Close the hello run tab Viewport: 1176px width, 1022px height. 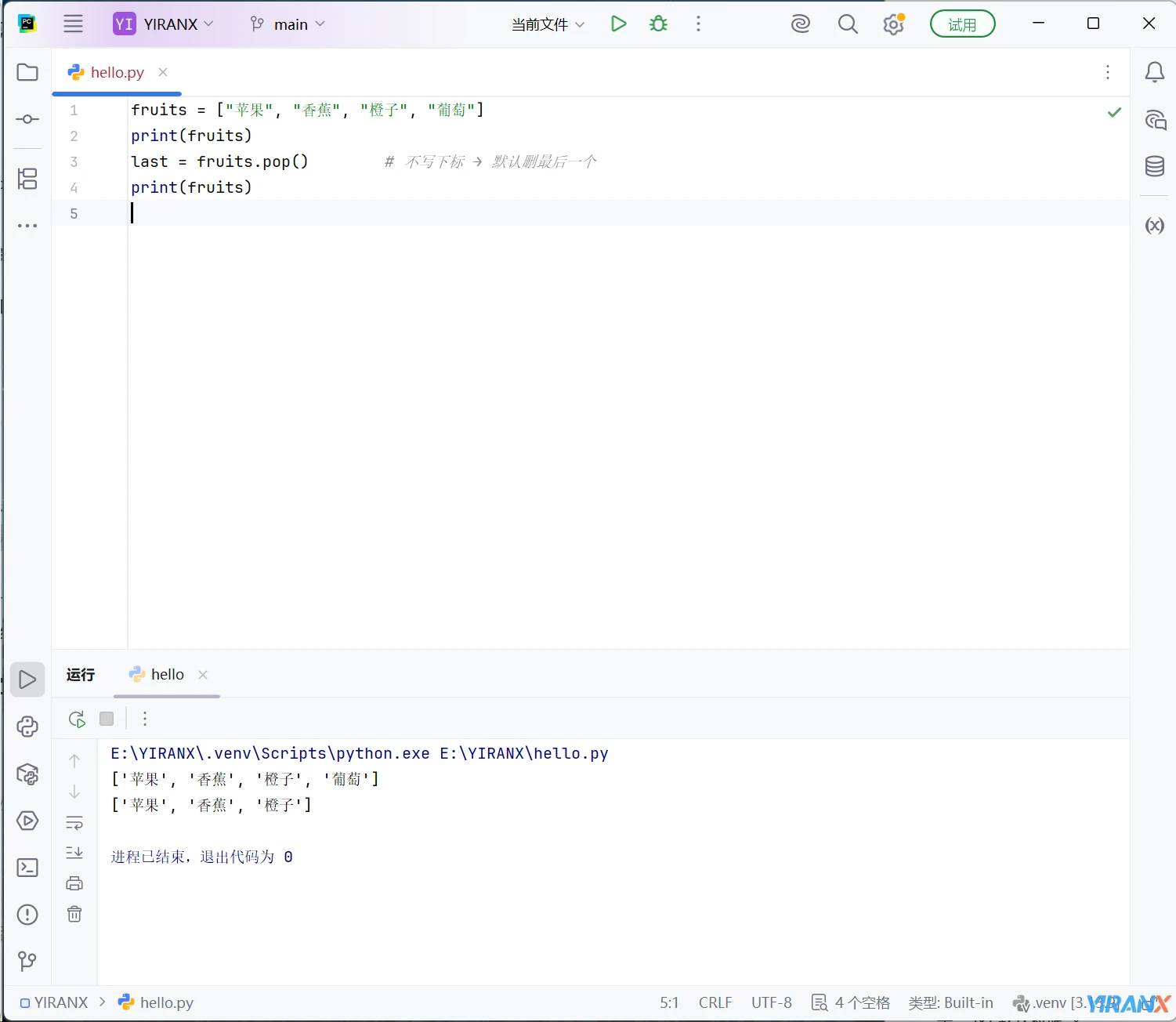[x=203, y=675]
